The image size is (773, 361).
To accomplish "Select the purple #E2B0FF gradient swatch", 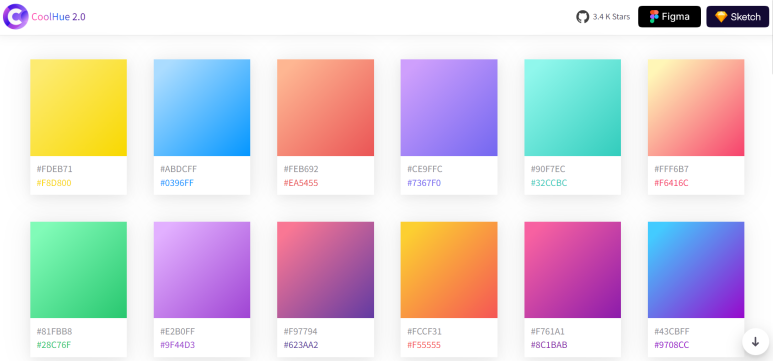I will [x=202, y=270].
